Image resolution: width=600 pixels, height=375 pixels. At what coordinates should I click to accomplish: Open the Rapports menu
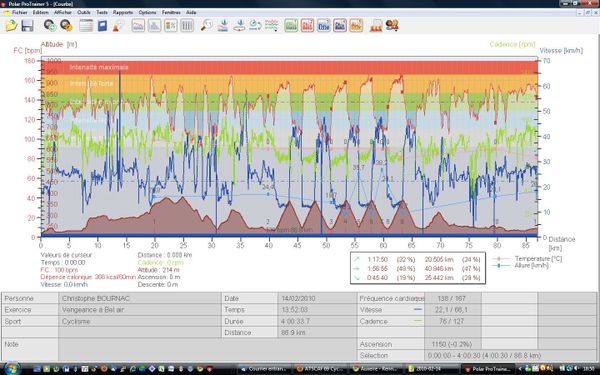pyautogui.click(x=123, y=12)
